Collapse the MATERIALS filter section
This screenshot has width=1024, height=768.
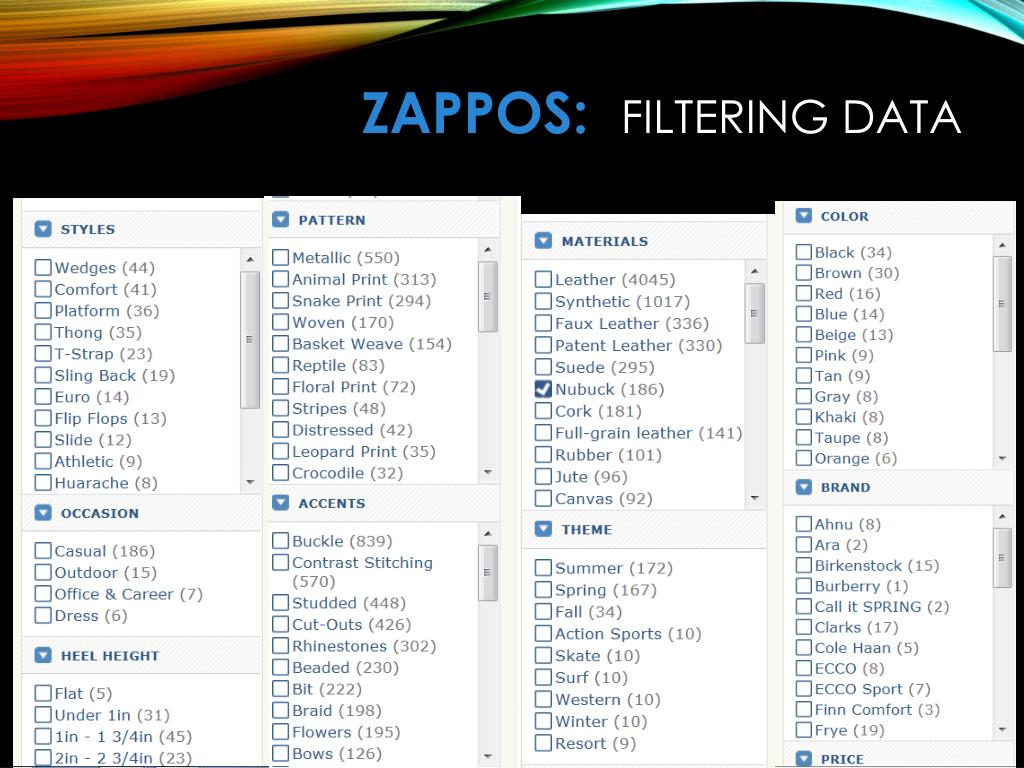point(543,241)
